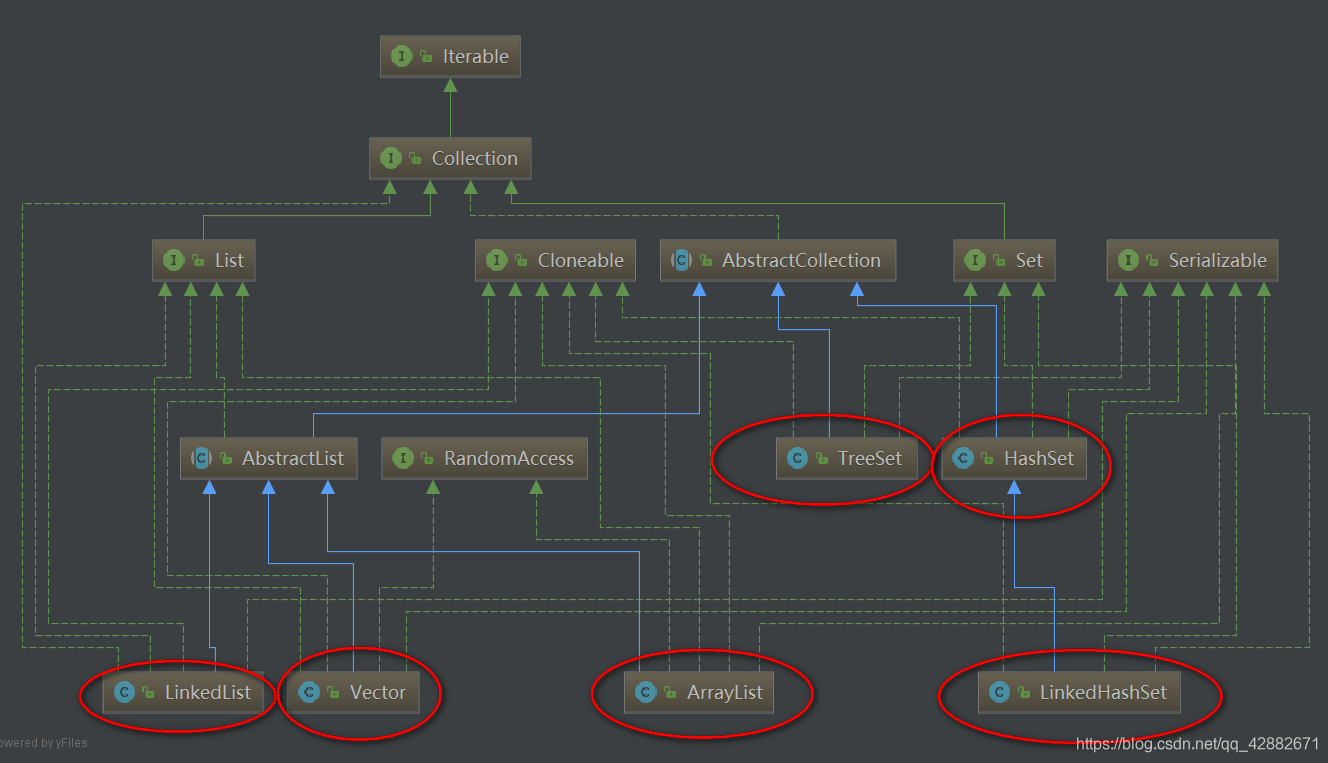1328x763 pixels.
Task: Select the Serializable interface node
Action: pos(1192,261)
